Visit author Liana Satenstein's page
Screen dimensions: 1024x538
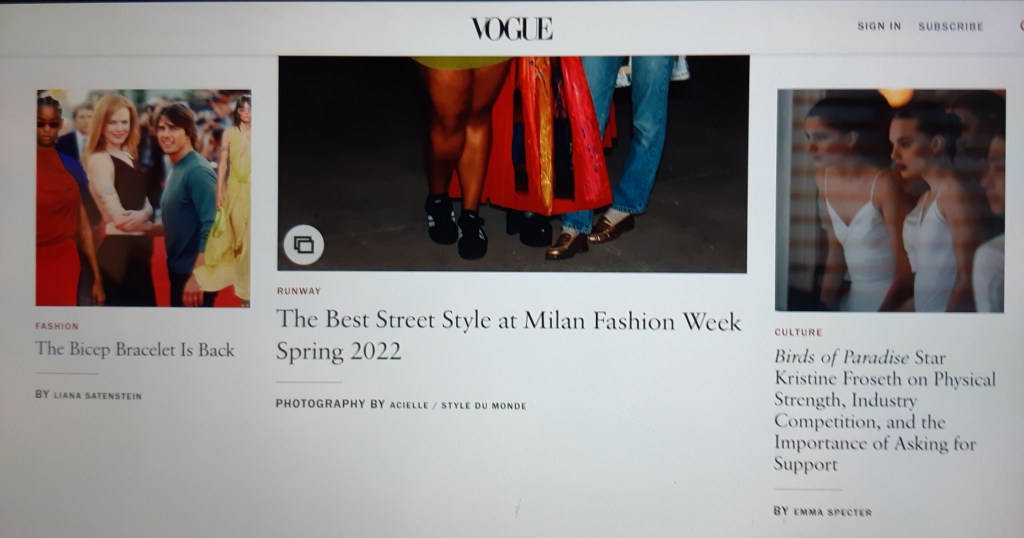pos(97,396)
